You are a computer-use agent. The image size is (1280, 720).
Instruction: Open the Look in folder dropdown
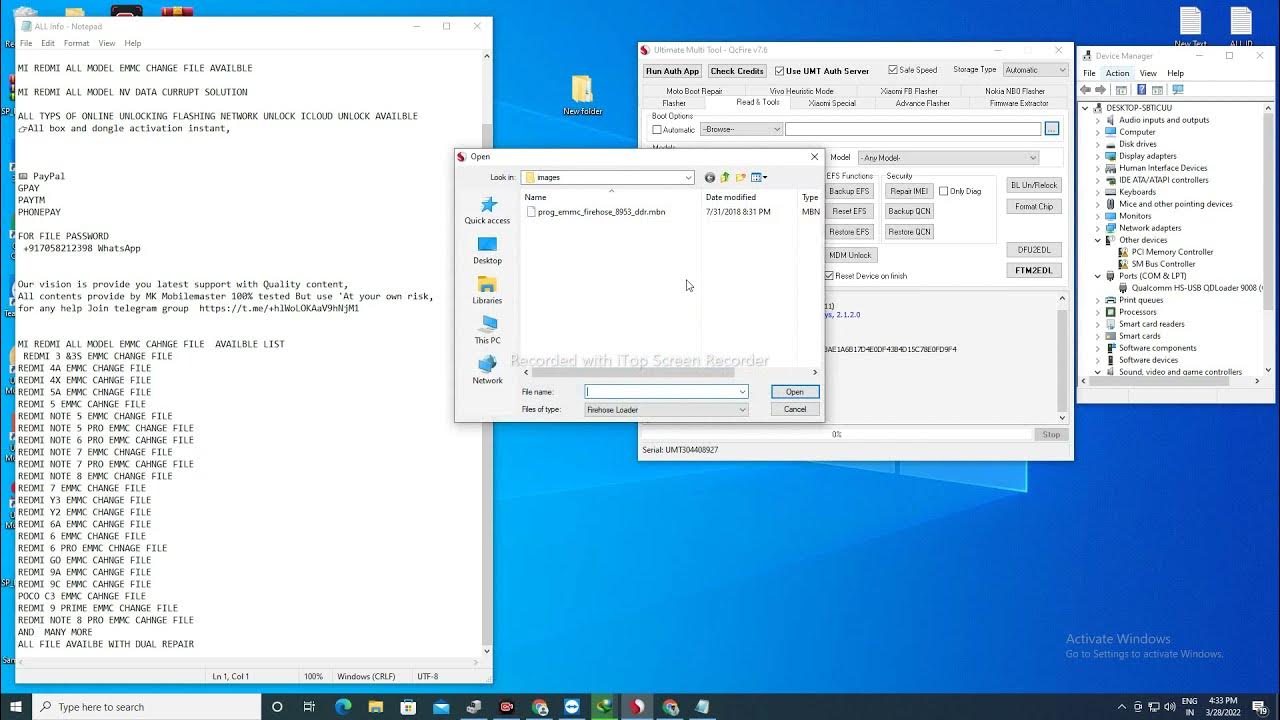[x=688, y=178]
